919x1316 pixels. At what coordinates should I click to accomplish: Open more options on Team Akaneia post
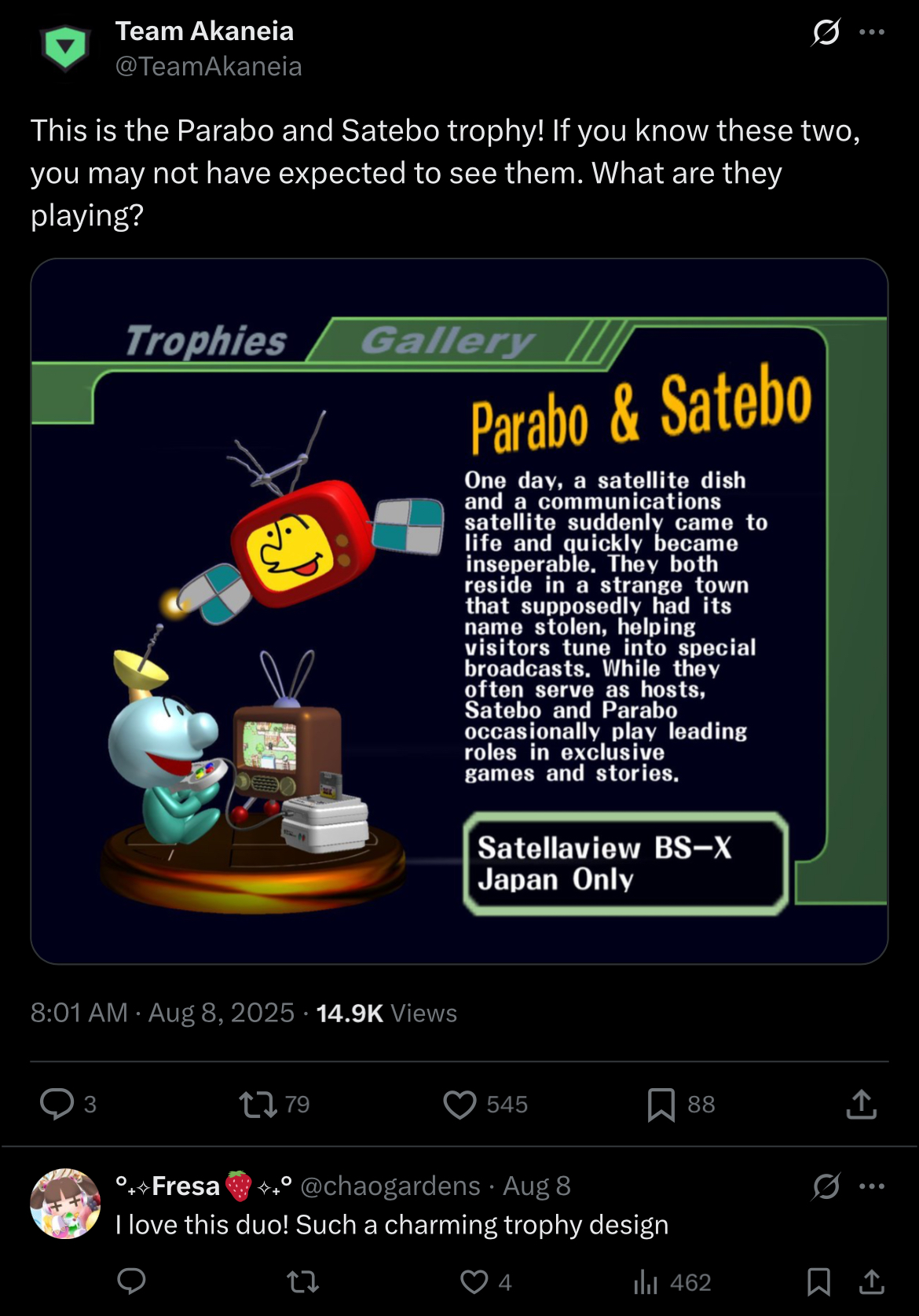(872, 32)
